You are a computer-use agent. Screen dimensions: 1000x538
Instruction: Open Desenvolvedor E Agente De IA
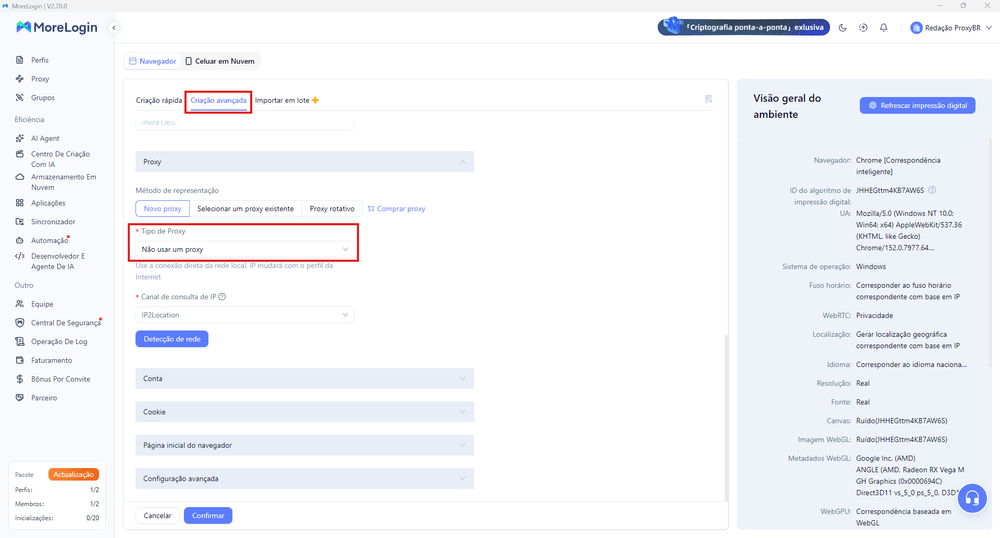[x=57, y=261]
